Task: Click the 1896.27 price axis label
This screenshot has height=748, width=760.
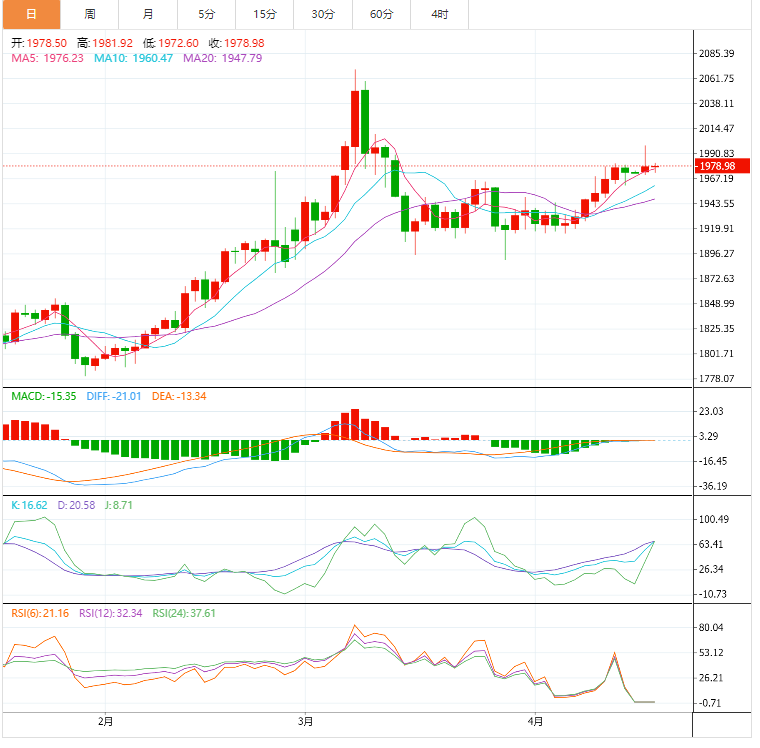Action: [x=716, y=254]
